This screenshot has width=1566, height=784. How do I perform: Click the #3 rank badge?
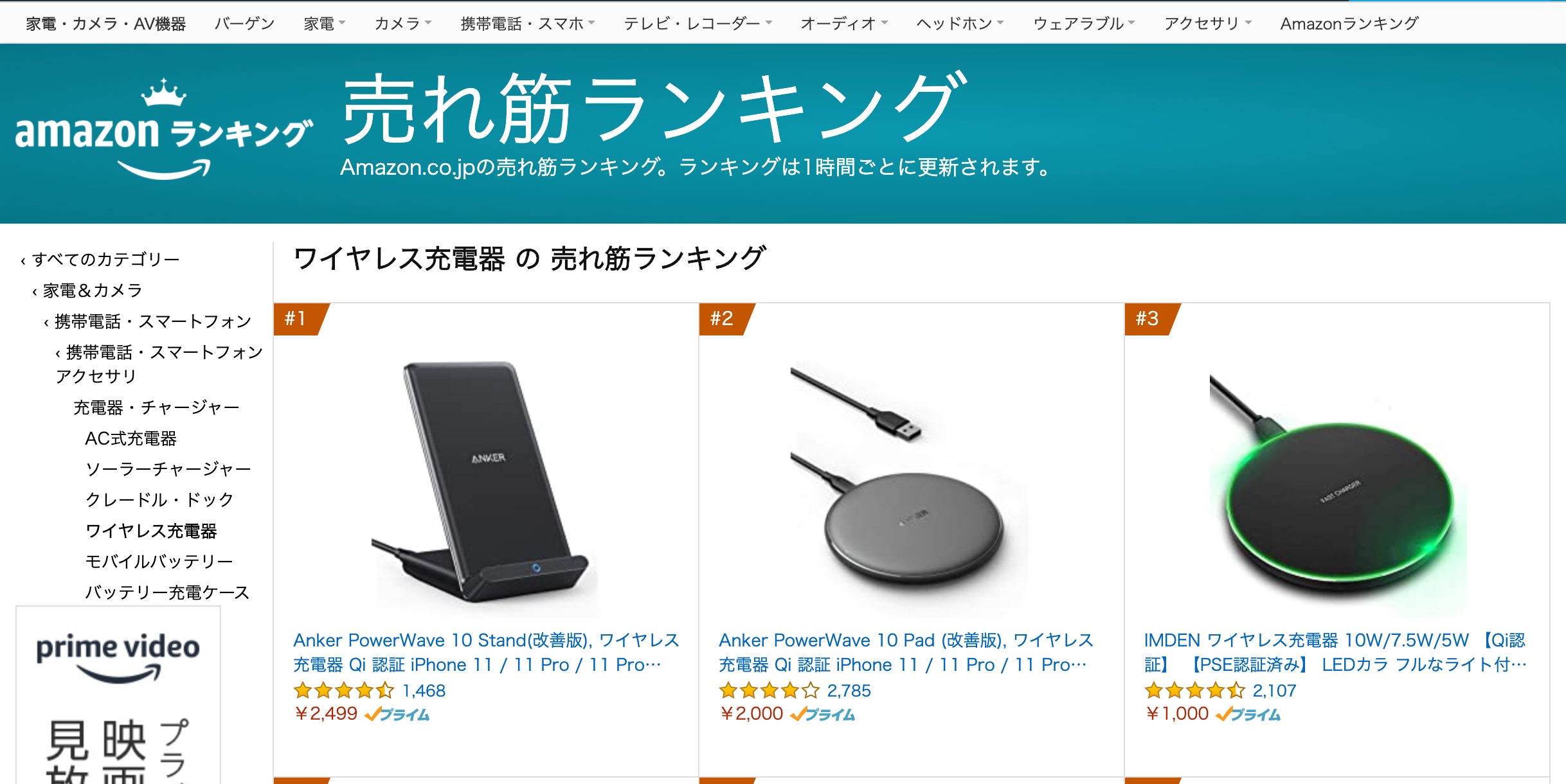pos(1152,319)
